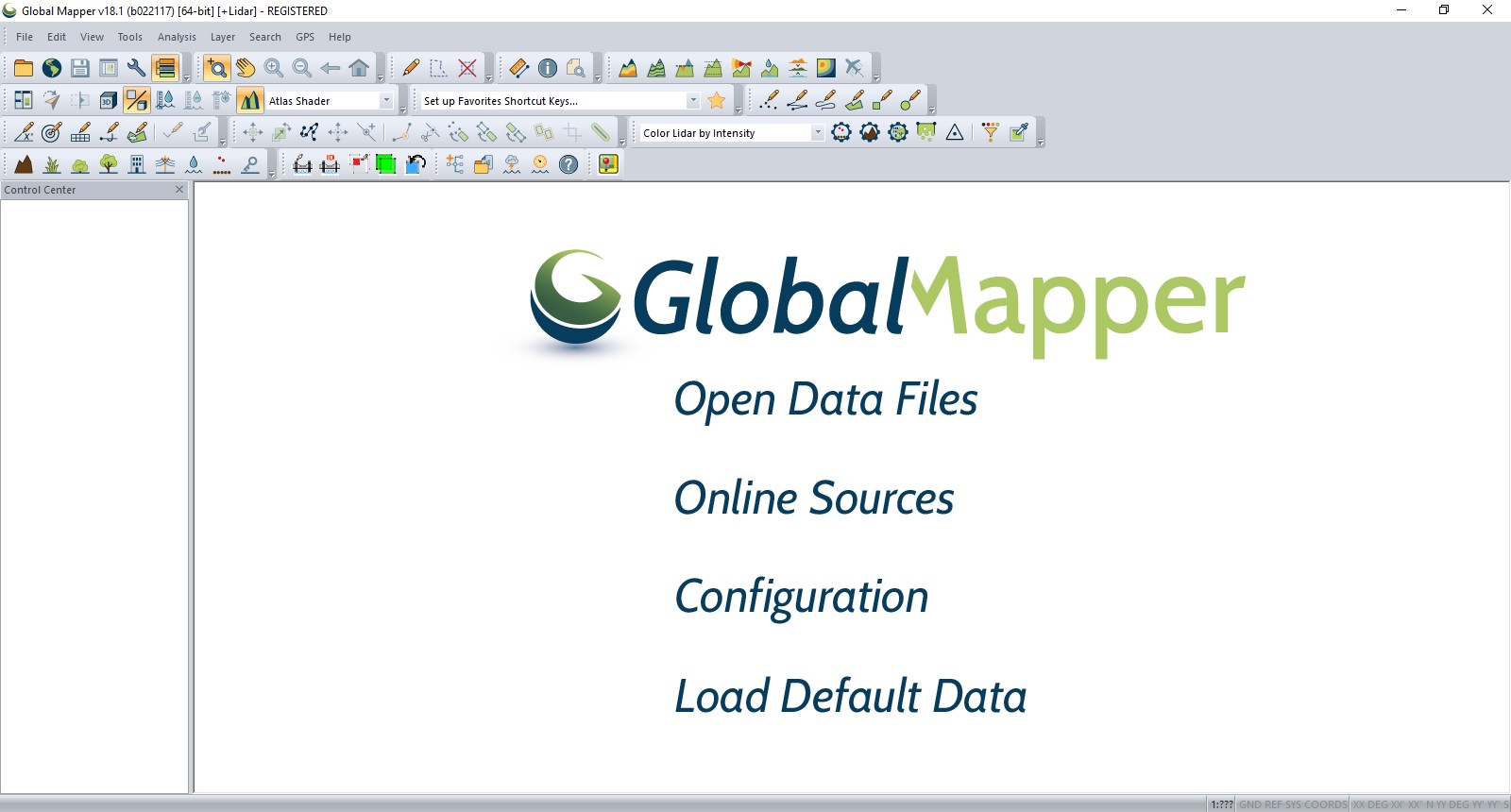Select the create point features pencil tool

[x=770, y=100]
